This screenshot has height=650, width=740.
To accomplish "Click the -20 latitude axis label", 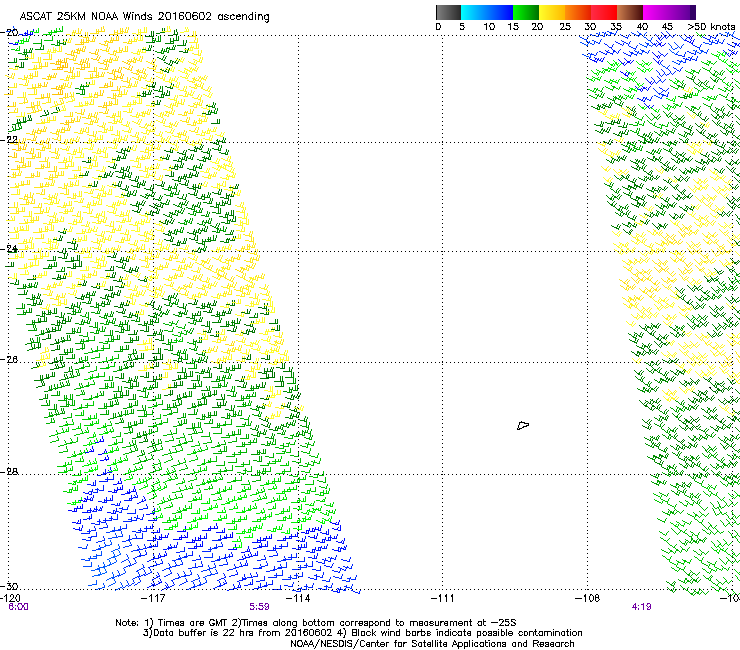I will pos(9,32).
